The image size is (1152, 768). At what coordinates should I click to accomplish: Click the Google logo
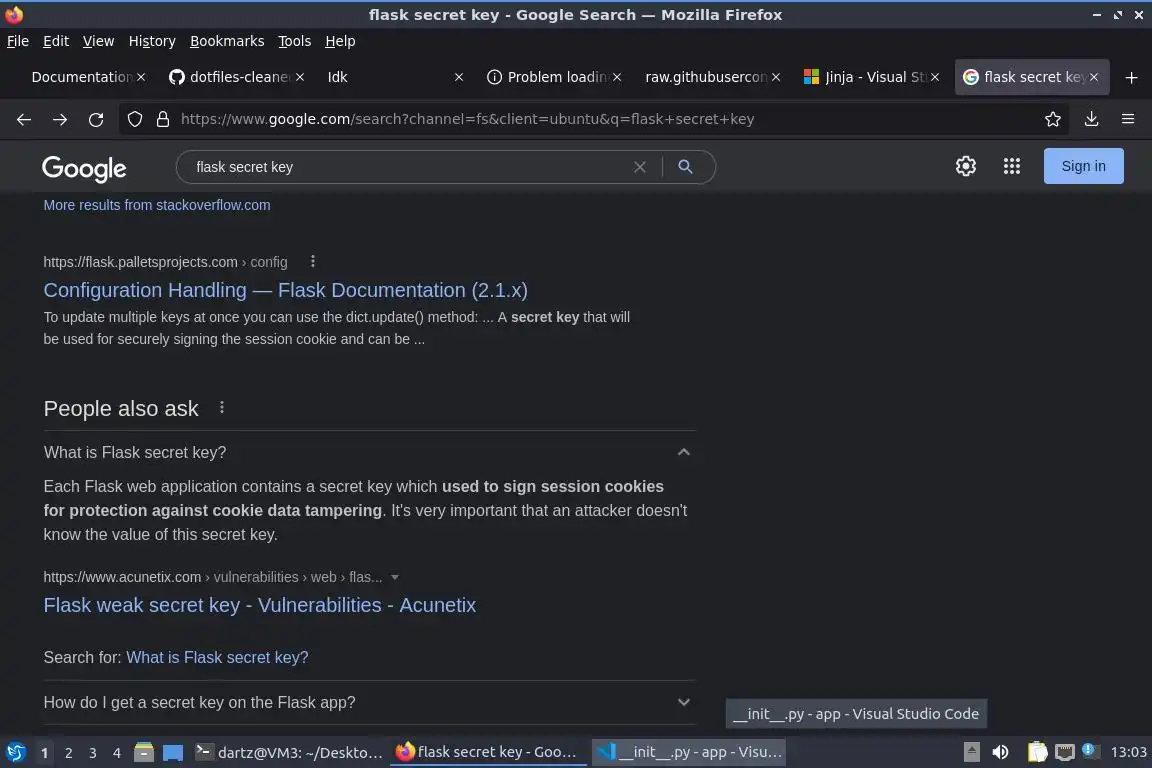coord(84,168)
